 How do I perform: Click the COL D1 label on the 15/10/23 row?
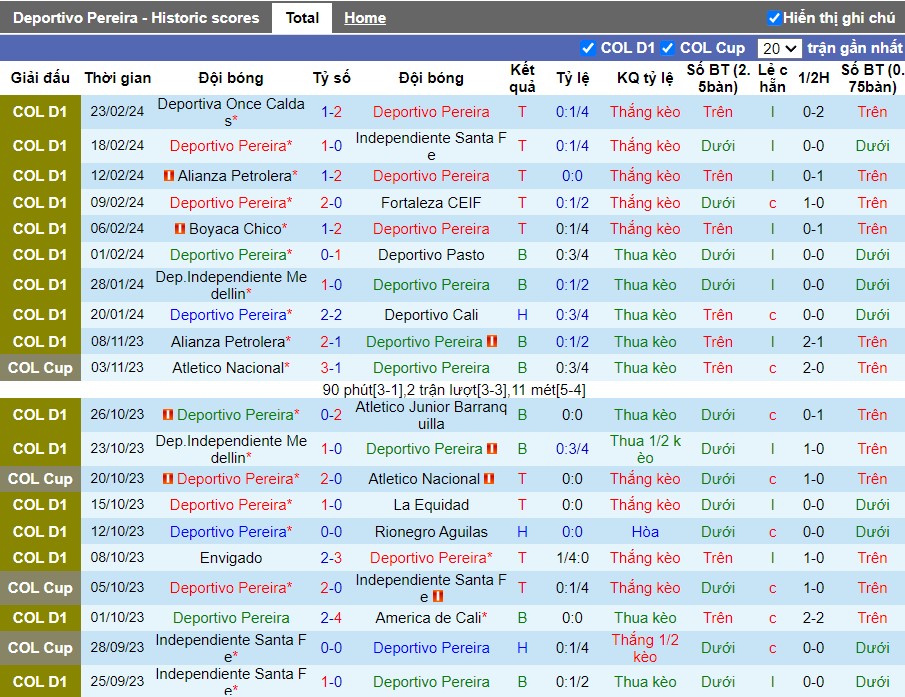(x=40, y=505)
